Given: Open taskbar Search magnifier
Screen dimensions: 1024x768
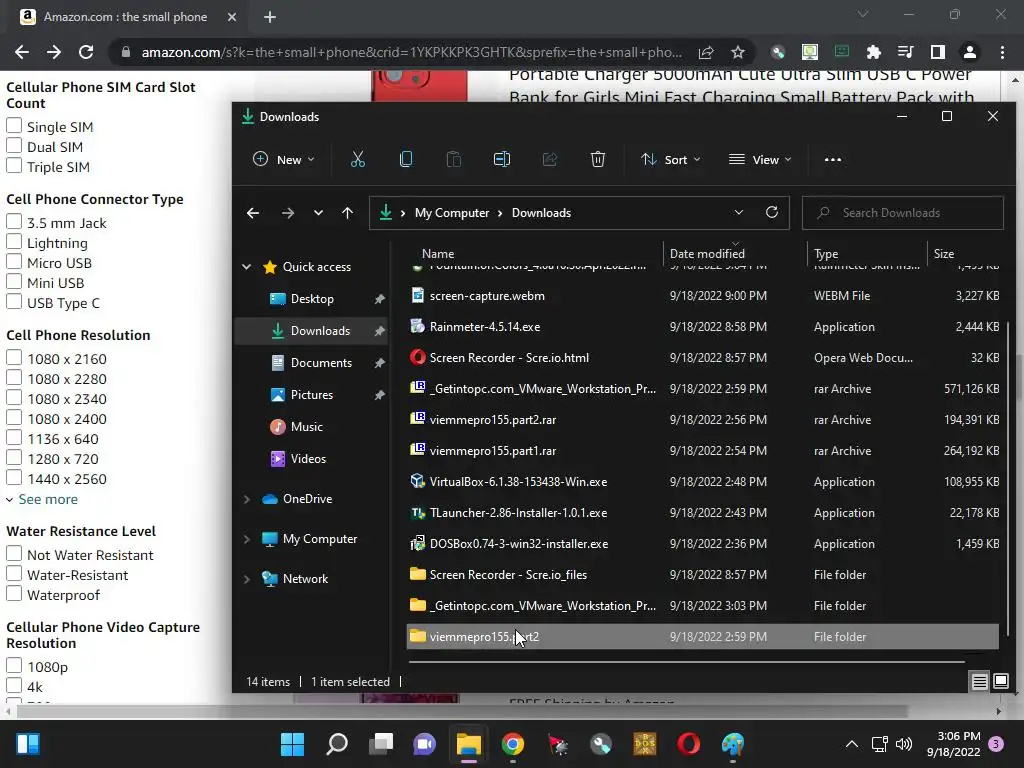Looking at the screenshot, I should [336, 744].
